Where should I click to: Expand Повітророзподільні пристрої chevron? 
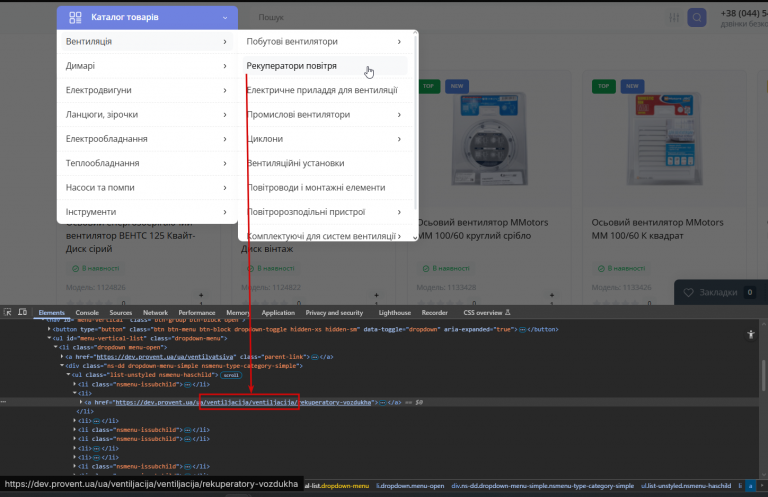[x=399, y=212]
